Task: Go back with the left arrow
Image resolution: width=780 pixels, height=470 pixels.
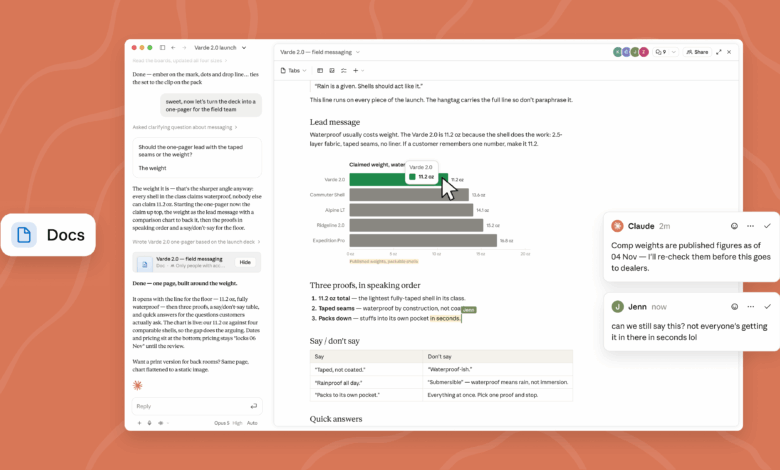Action: point(173,48)
